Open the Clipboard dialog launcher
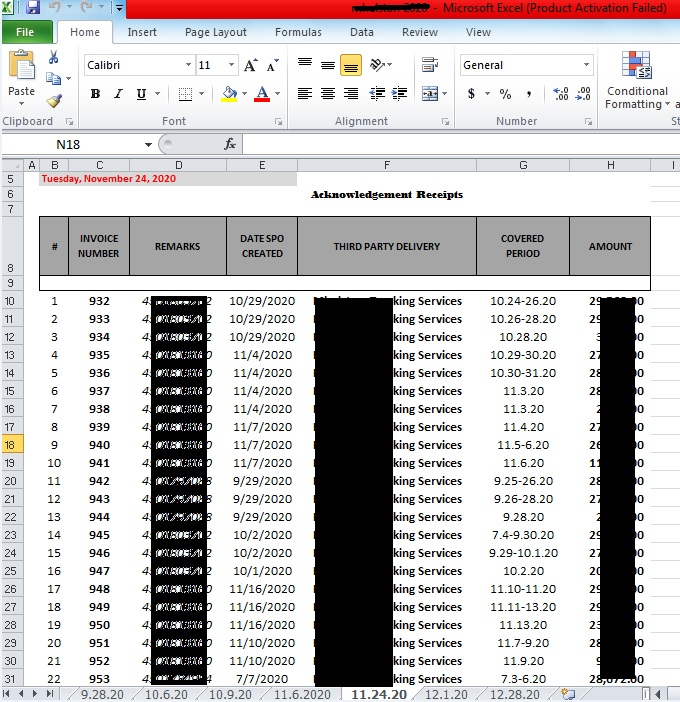The height and width of the screenshot is (702, 680). click(69, 121)
